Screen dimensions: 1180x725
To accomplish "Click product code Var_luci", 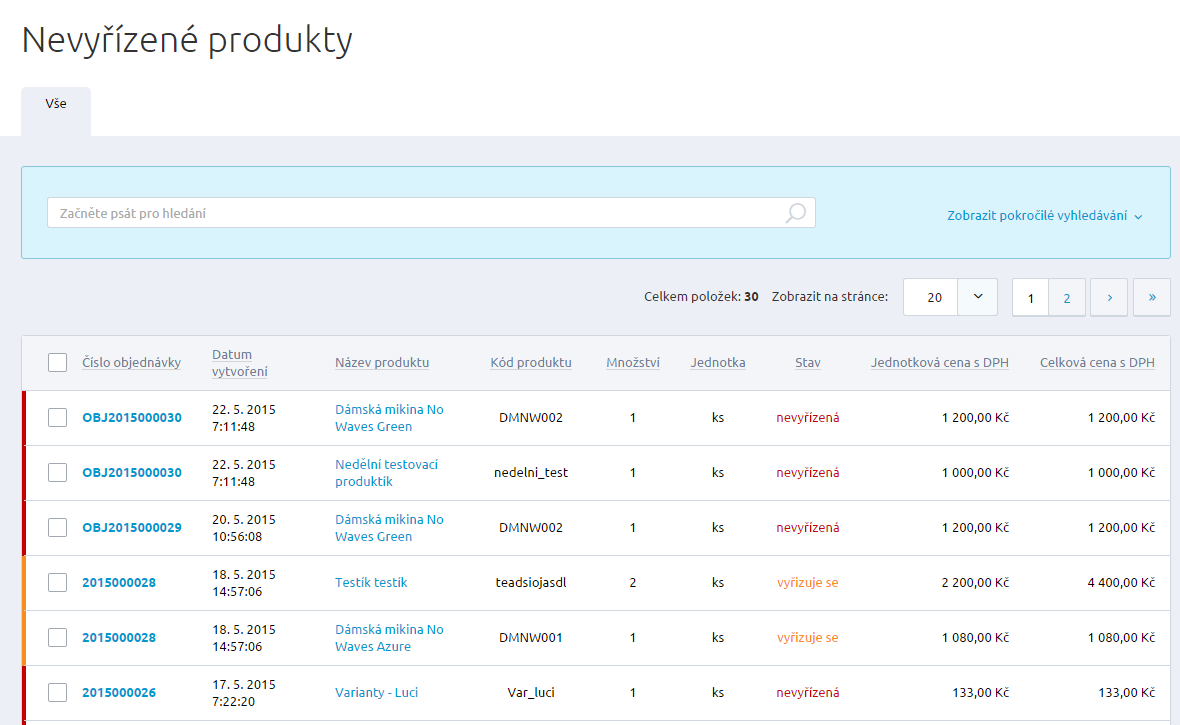I will tap(531, 692).
